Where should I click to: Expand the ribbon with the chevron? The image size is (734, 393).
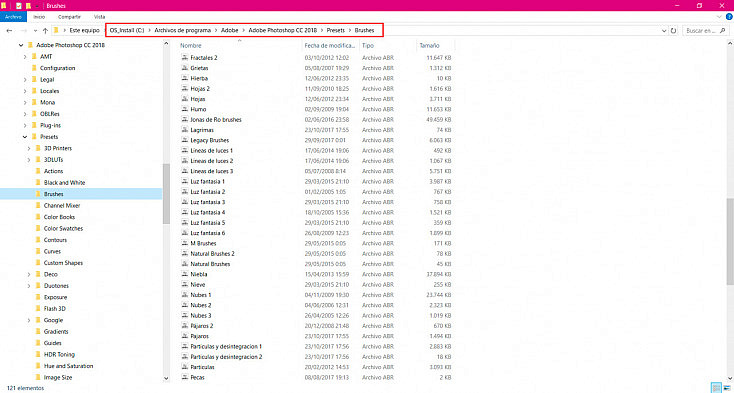720,16
